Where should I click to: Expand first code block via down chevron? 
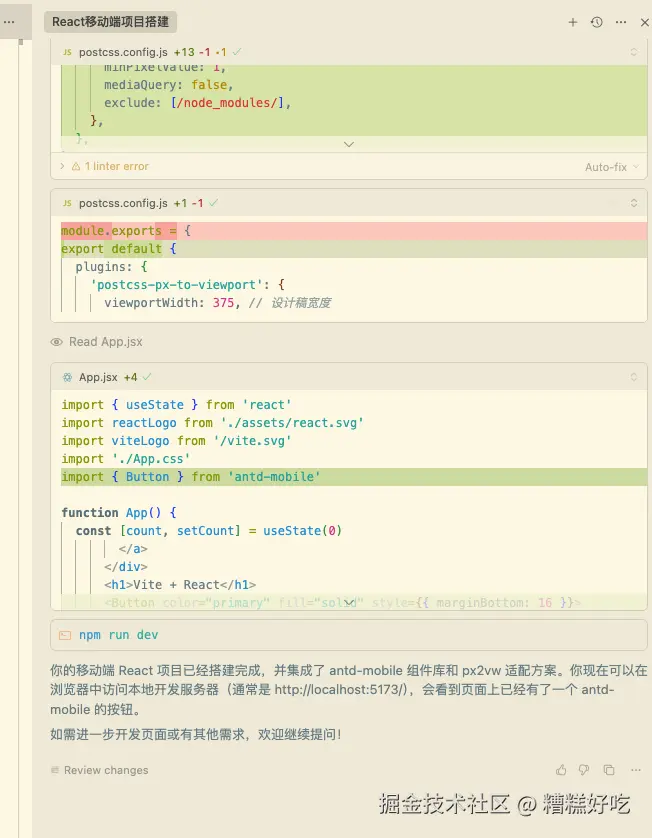(x=349, y=144)
